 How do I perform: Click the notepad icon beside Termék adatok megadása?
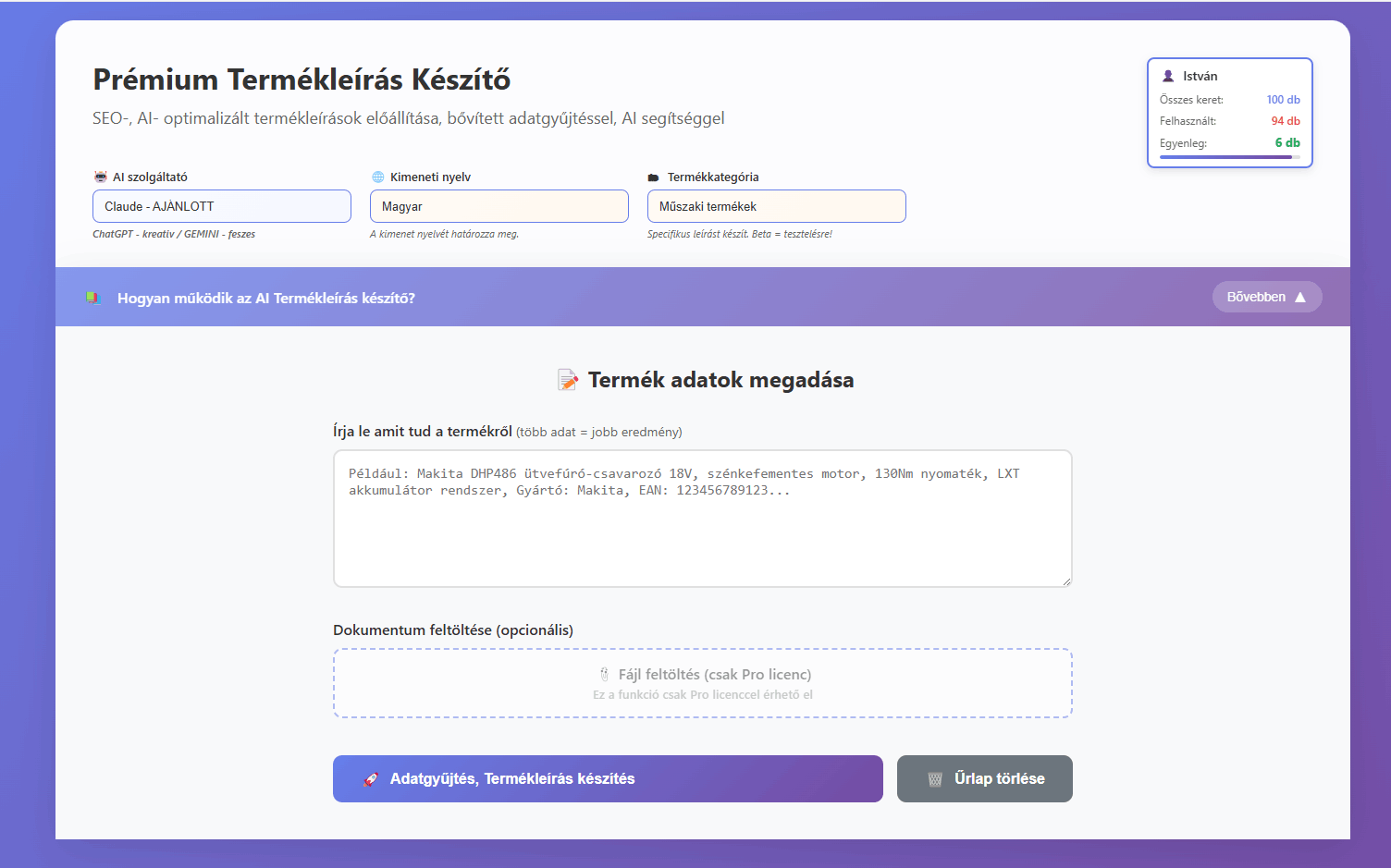[x=567, y=380]
